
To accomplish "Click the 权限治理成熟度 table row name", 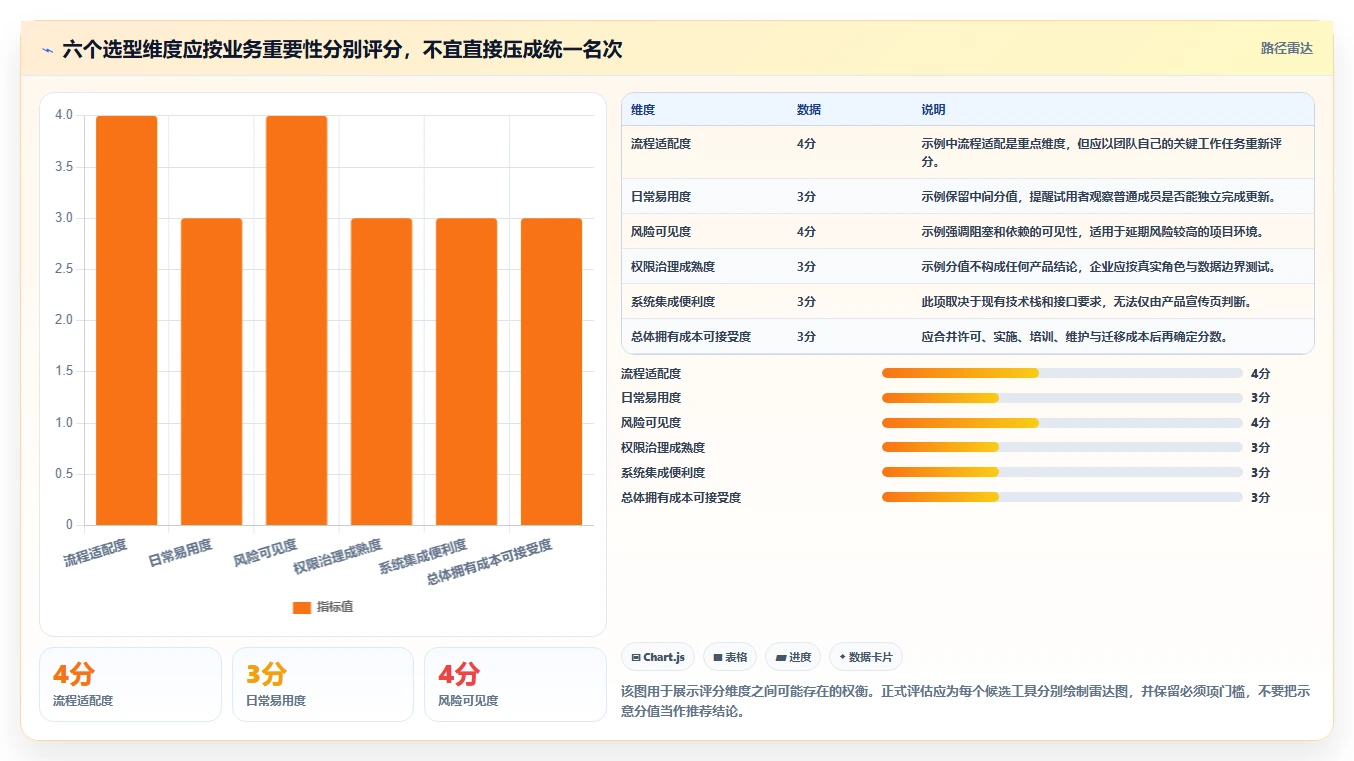I will coord(673,267).
